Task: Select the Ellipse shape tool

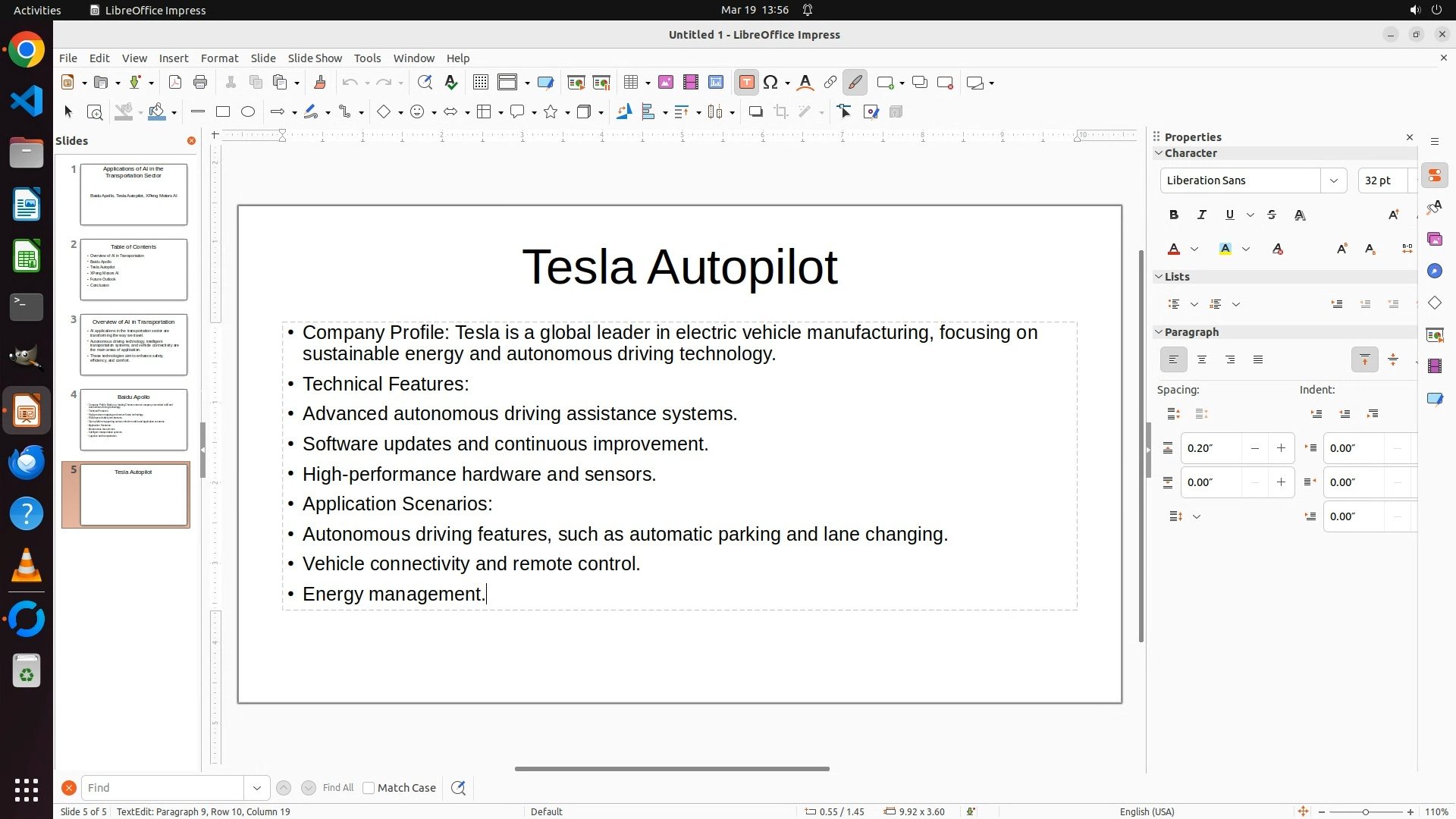Action: 248,112
